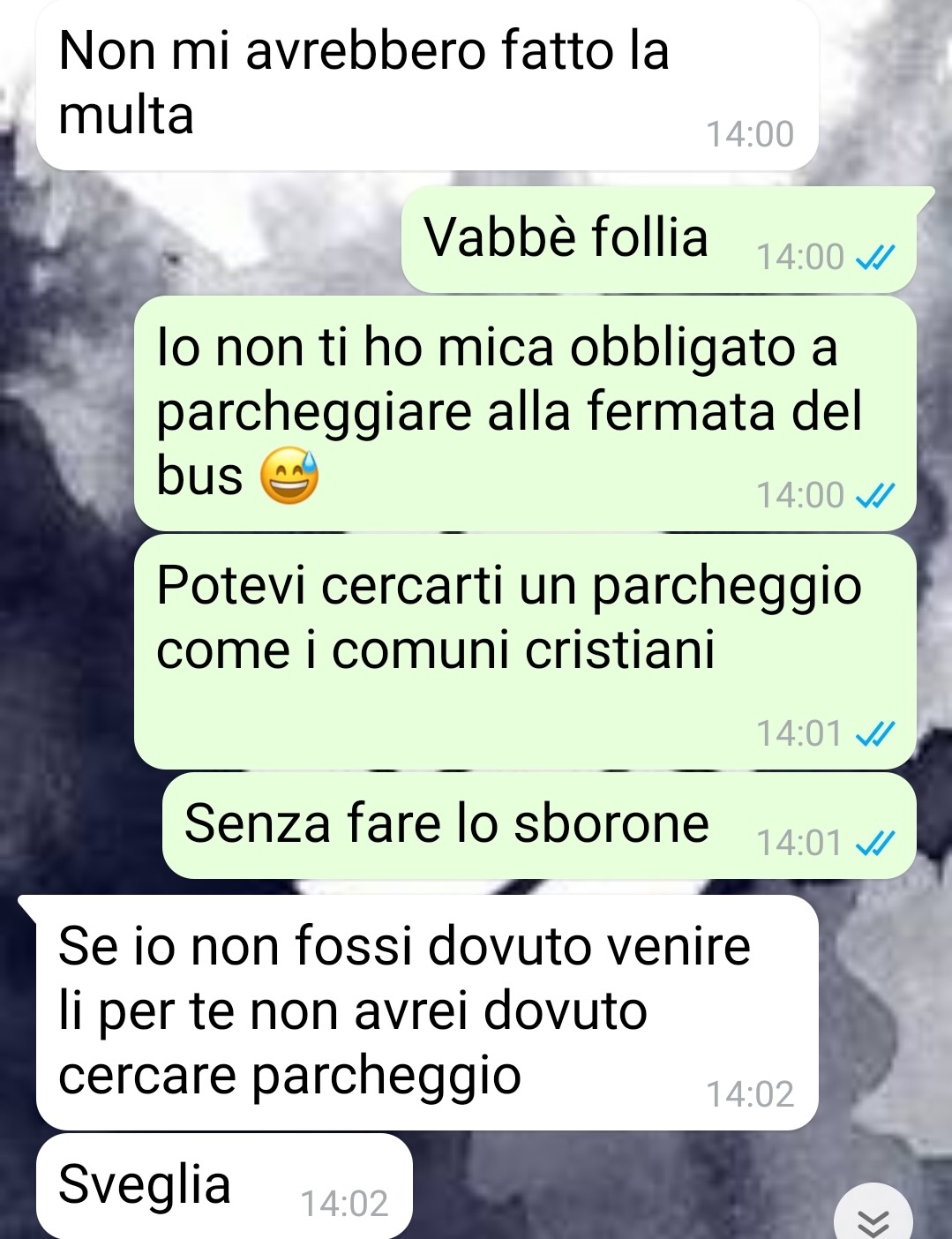Tap read ticks on the bus stop message
This screenshot has height=1239, width=952.
(x=876, y=496)
